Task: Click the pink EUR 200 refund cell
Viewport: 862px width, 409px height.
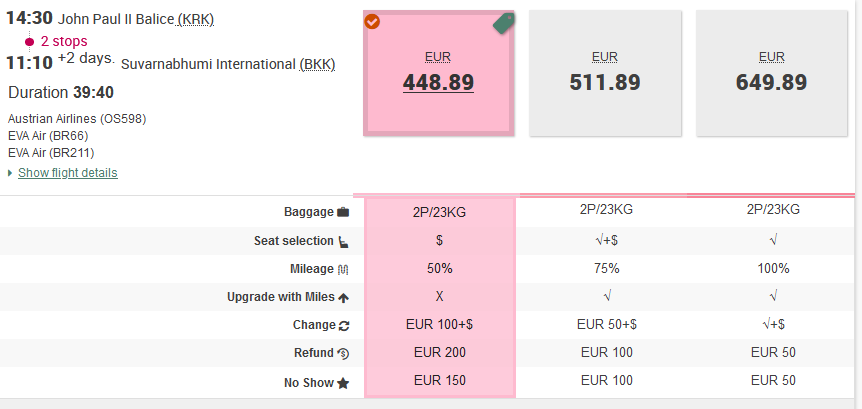Action: (439, 352)
